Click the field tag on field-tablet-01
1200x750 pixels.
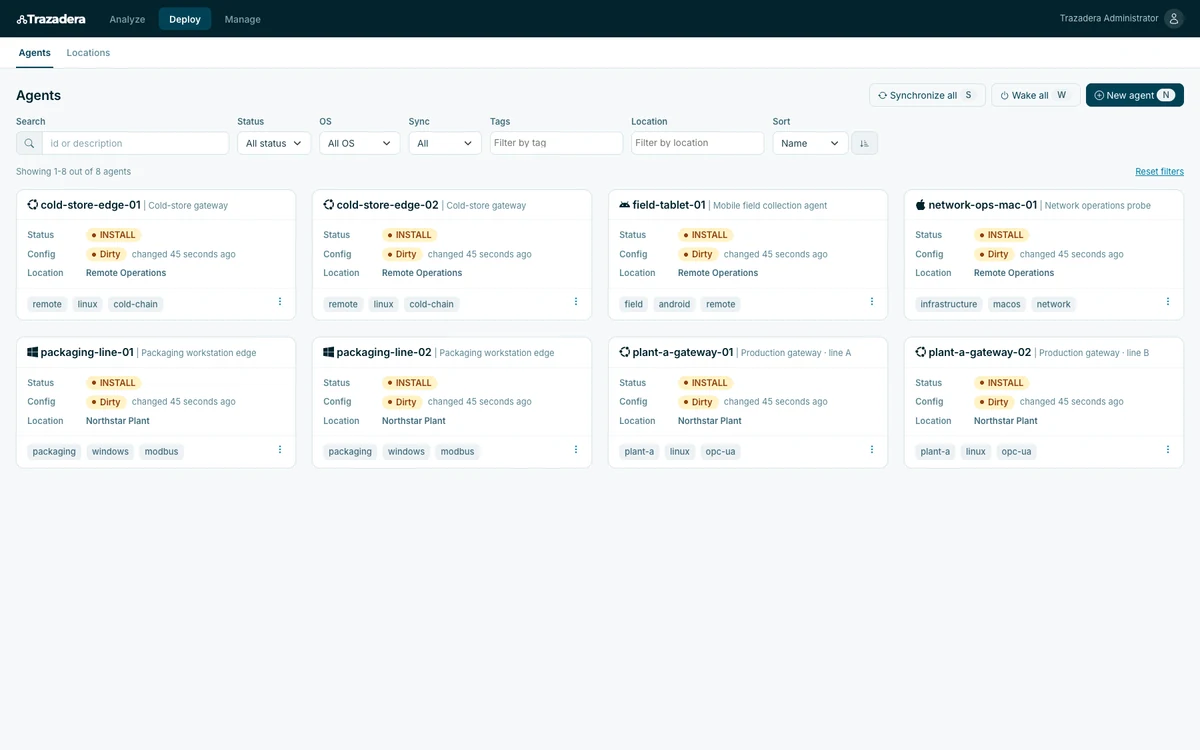point(634,304)
